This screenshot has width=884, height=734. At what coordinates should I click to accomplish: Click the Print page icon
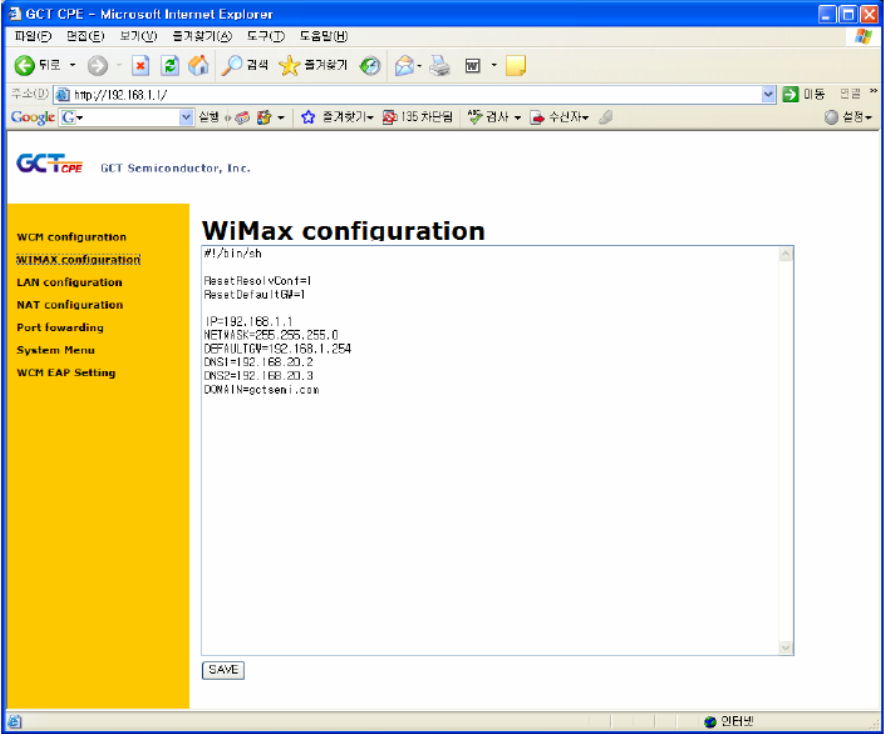click(440, 66)
